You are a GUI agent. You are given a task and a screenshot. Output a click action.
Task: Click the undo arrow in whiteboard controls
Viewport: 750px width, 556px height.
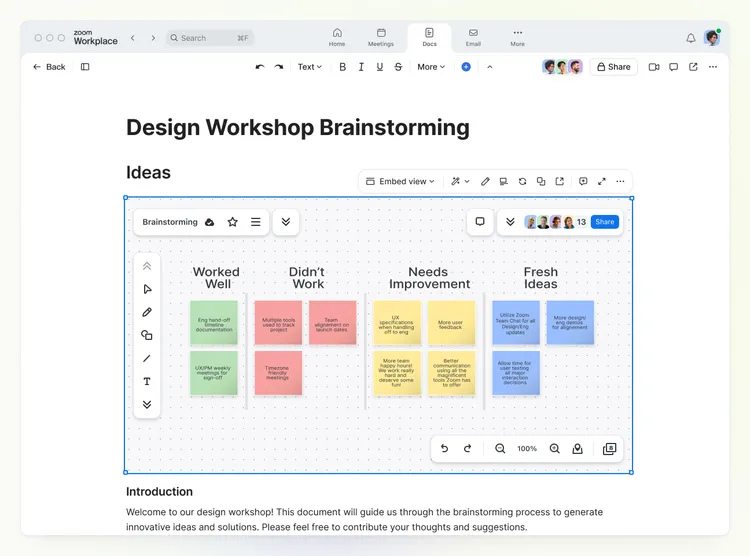tap(444, 449)
